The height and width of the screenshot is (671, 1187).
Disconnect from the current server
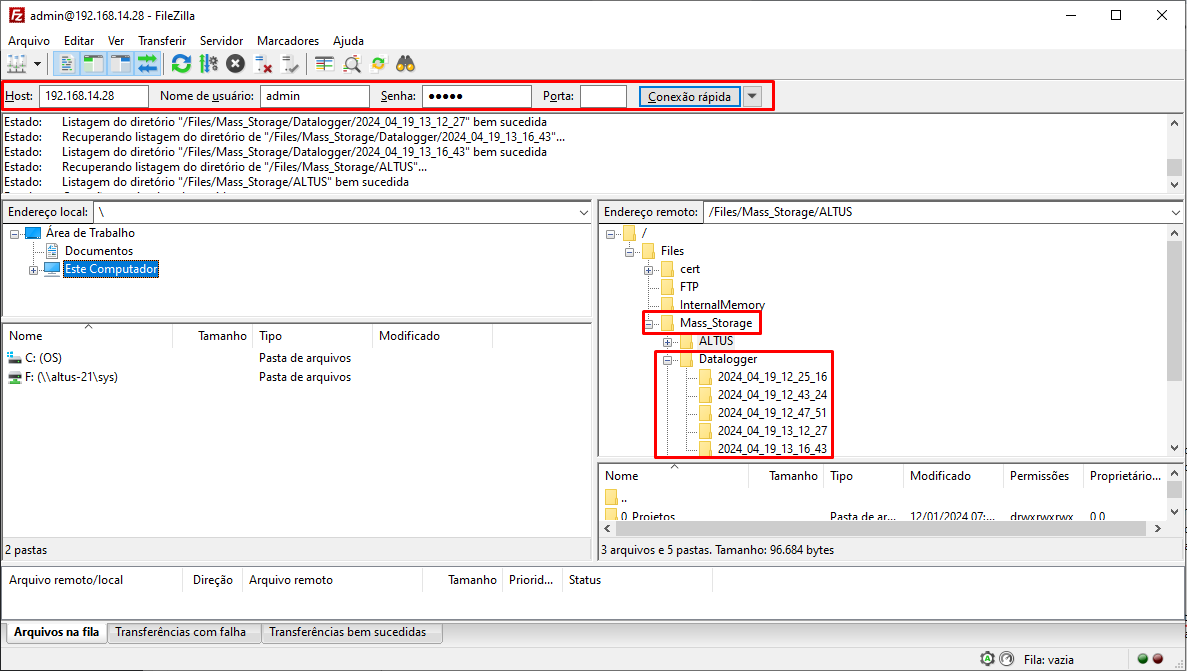[x=264, y=64]
